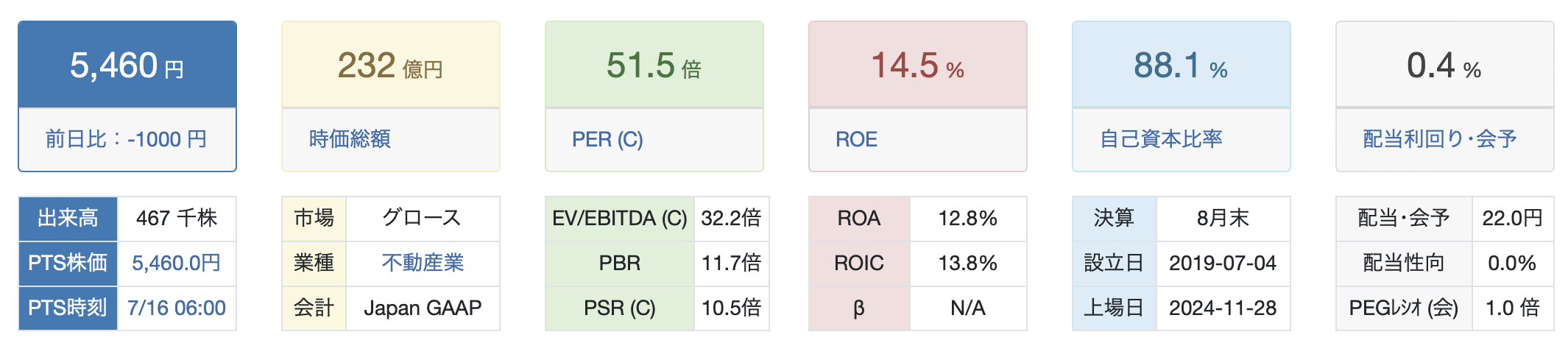
Task: Click the 88.1 % equity ratio figure
Action: [x=1181, y=66]
